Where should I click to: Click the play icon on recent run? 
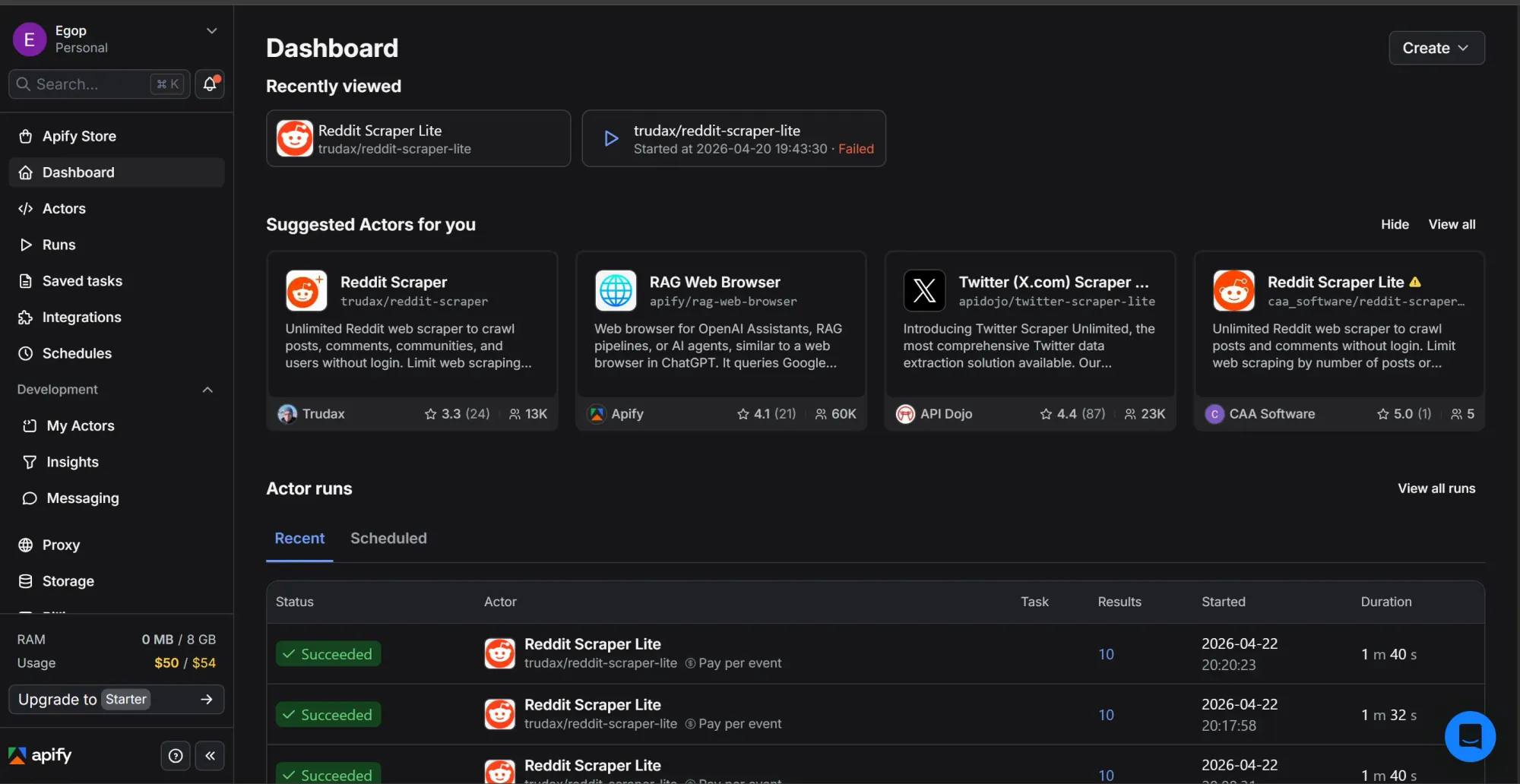click(x=611, y=138)
